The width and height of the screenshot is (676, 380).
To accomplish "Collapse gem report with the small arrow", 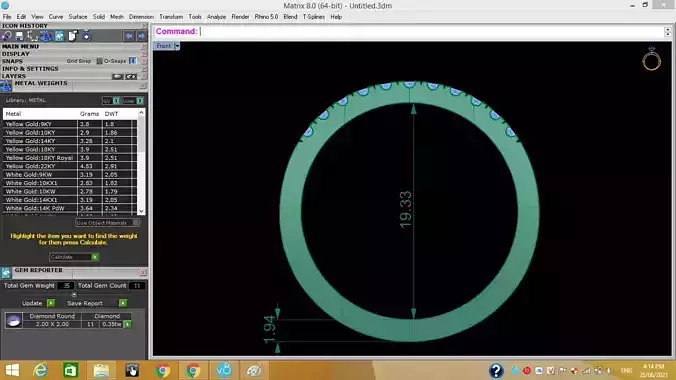I will (74, 294).
